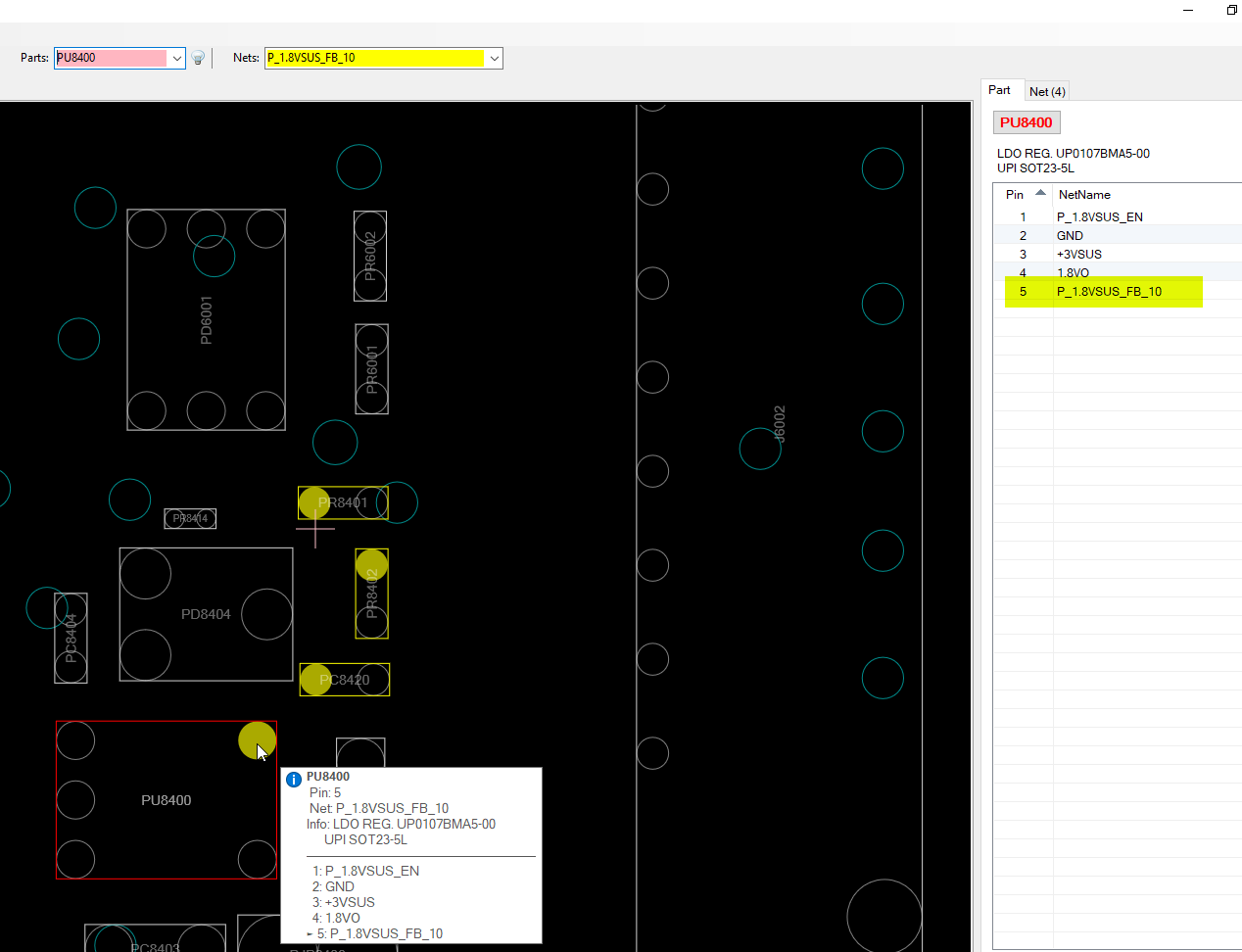Viewport: 1242px width, 952px height.
Task: Open the Parts dropdown arrow
Action: (177, 58)
